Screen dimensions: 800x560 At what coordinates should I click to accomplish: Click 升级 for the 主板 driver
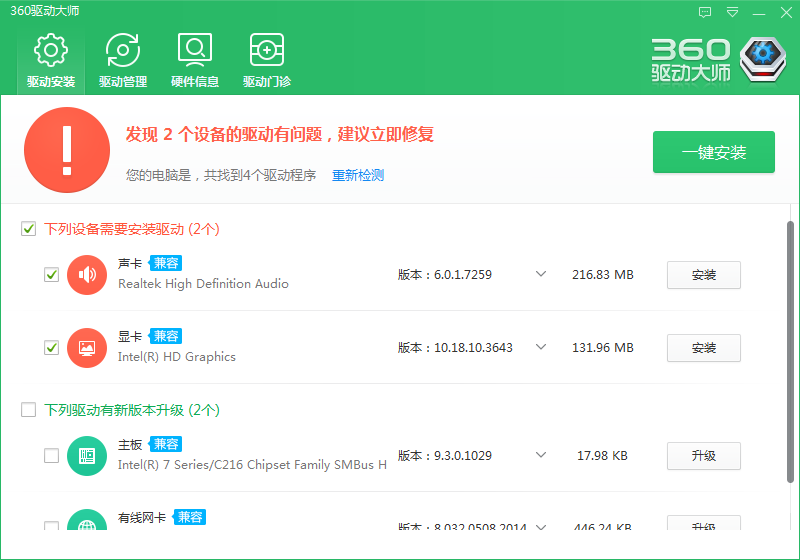pyautogui.click(x=704, y=456)
